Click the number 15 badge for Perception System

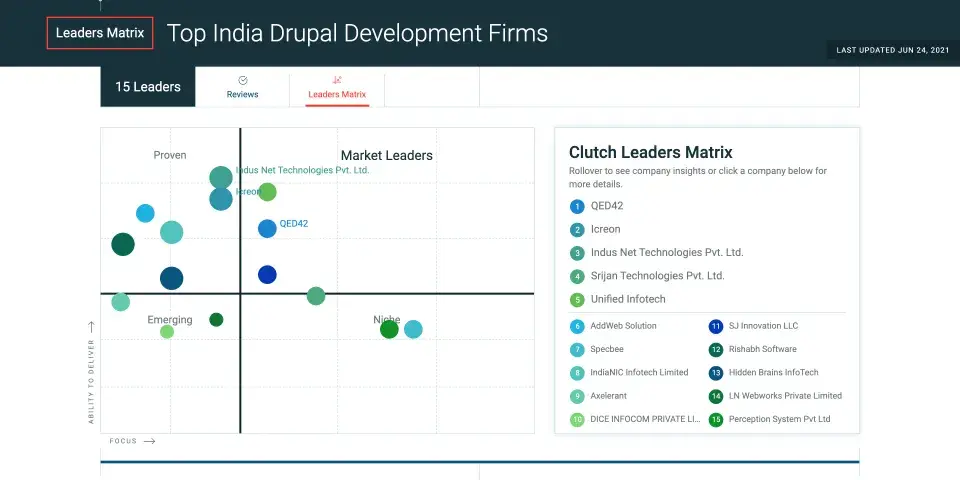(x=716, y=419)
